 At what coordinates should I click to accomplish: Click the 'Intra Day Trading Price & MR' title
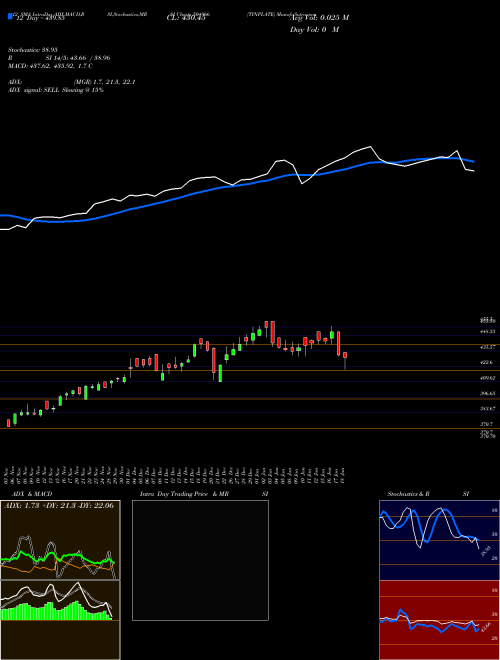point(184,494)
